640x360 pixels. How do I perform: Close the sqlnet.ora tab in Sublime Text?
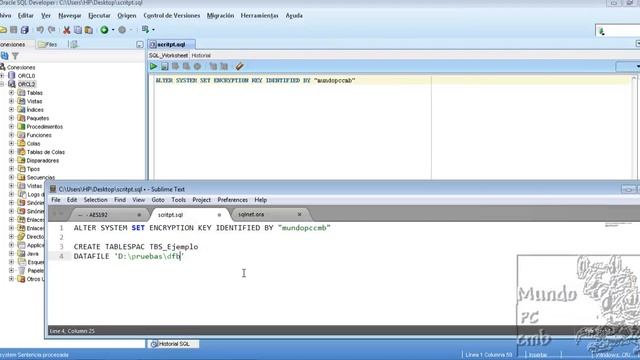point(300,215)
